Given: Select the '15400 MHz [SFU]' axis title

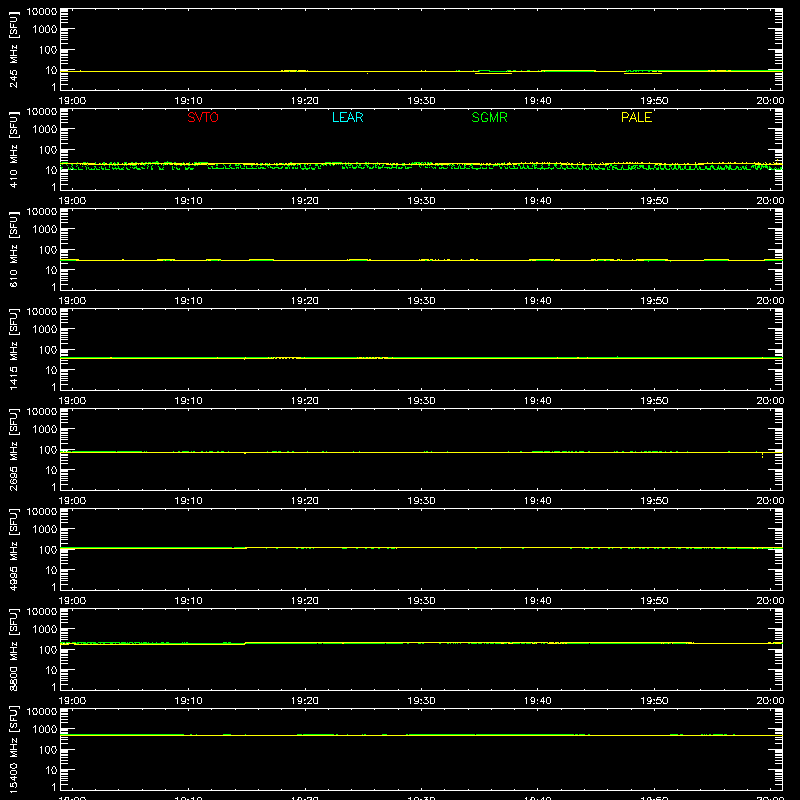Looking at the screenshot, I should pos(14,749).
